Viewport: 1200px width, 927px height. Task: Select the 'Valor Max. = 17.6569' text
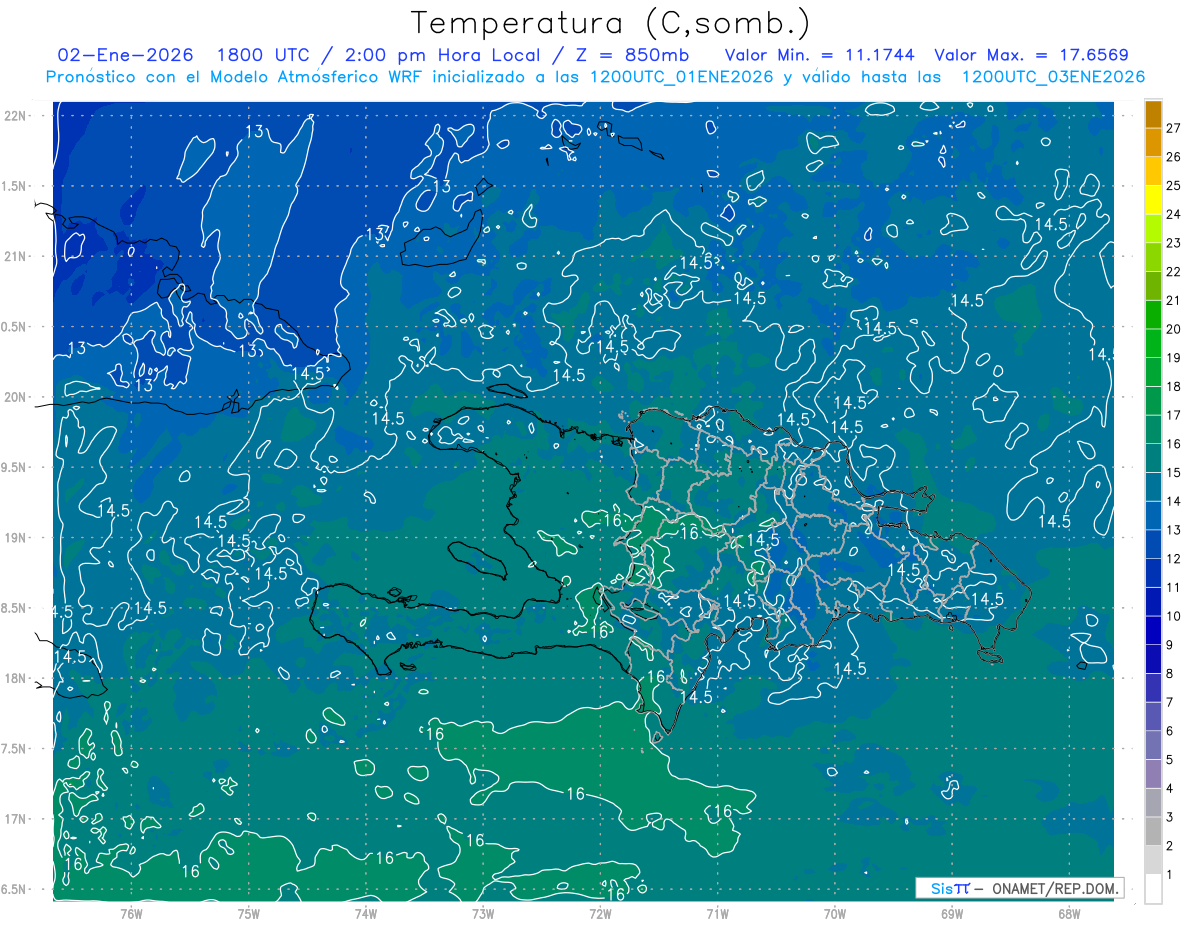point(1031,55)
